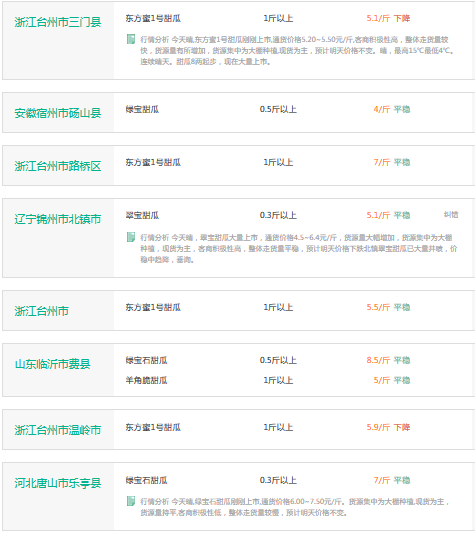Click the small gray link beside 北镇市 price
This screenshot has height=533, width=475.
451,215
